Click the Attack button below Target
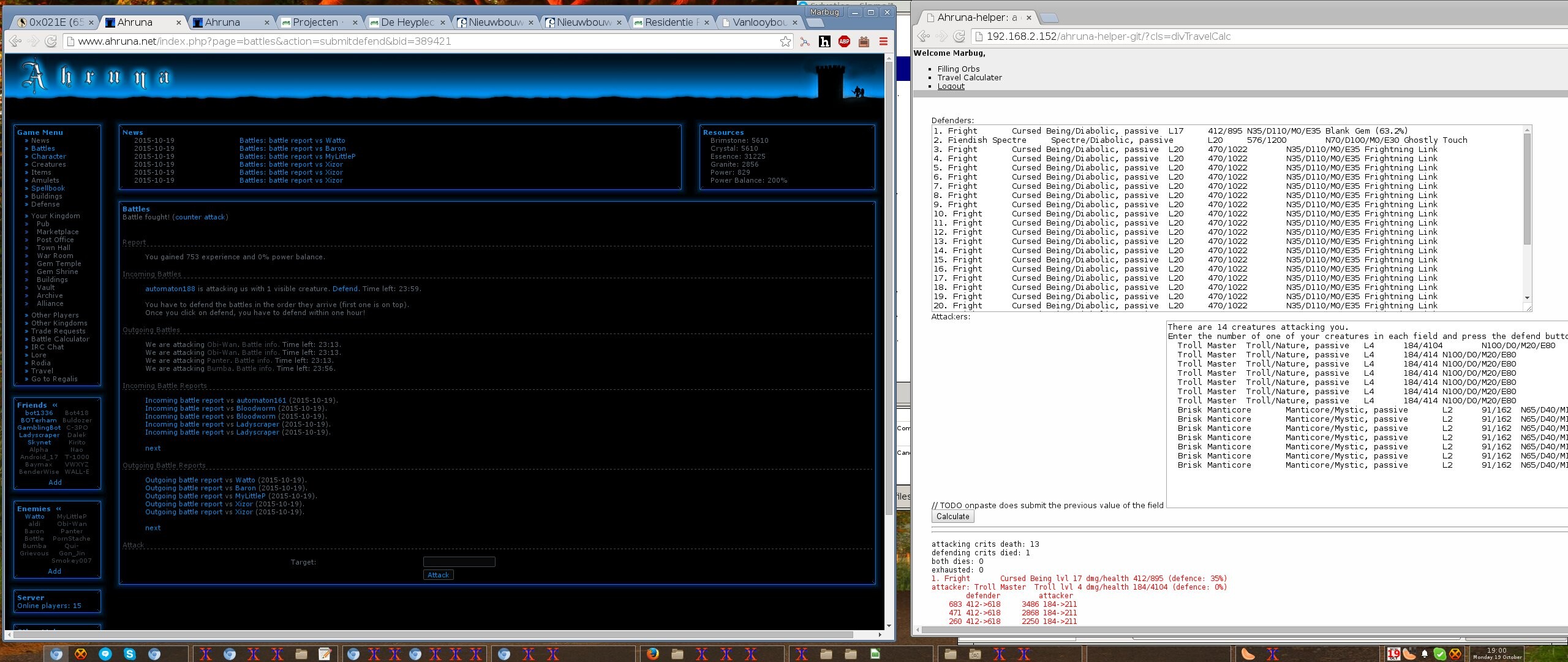Viewport: 1568px width, 662px height. pyautogui.click(x=438, y=575)
